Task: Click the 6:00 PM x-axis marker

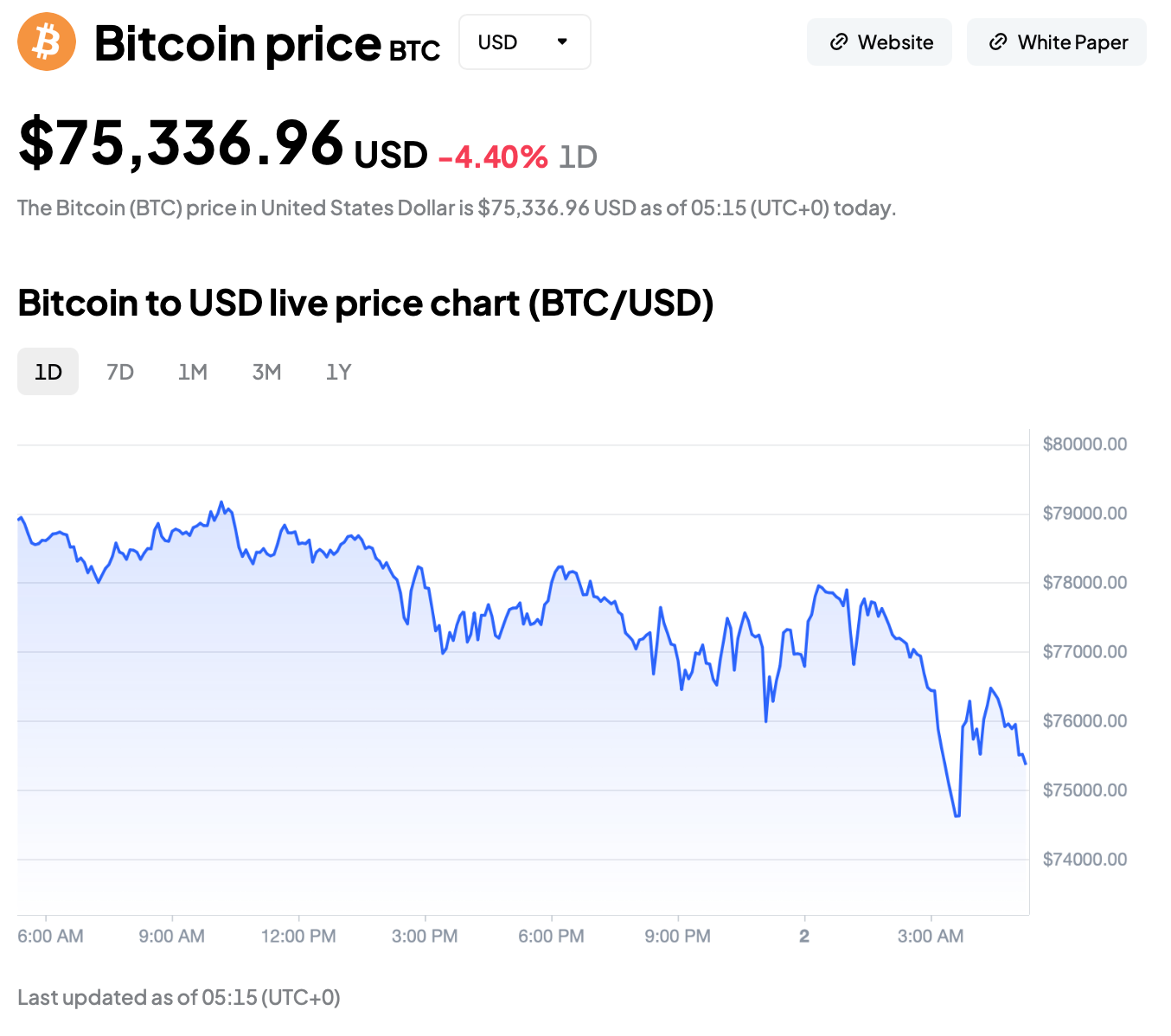Action: point(551,936)
